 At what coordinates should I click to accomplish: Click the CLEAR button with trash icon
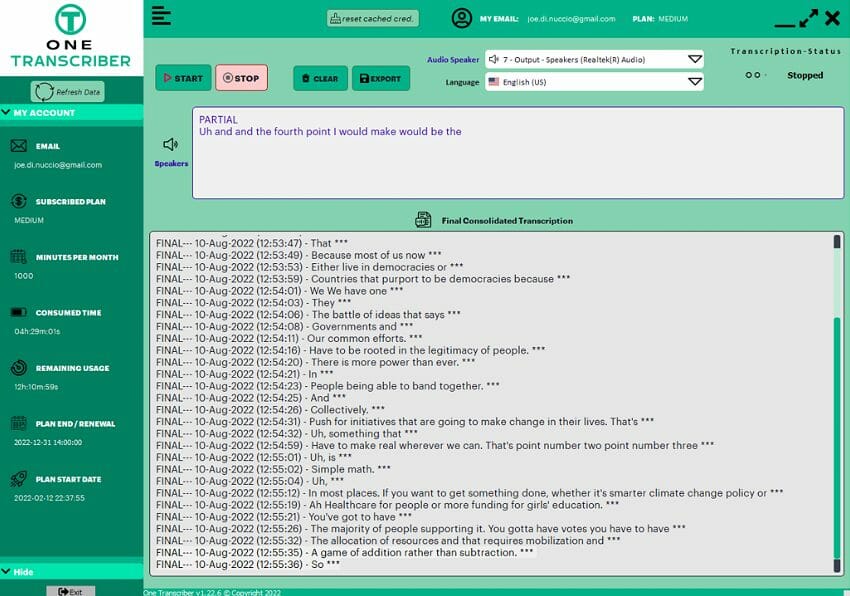pos(320,79)
